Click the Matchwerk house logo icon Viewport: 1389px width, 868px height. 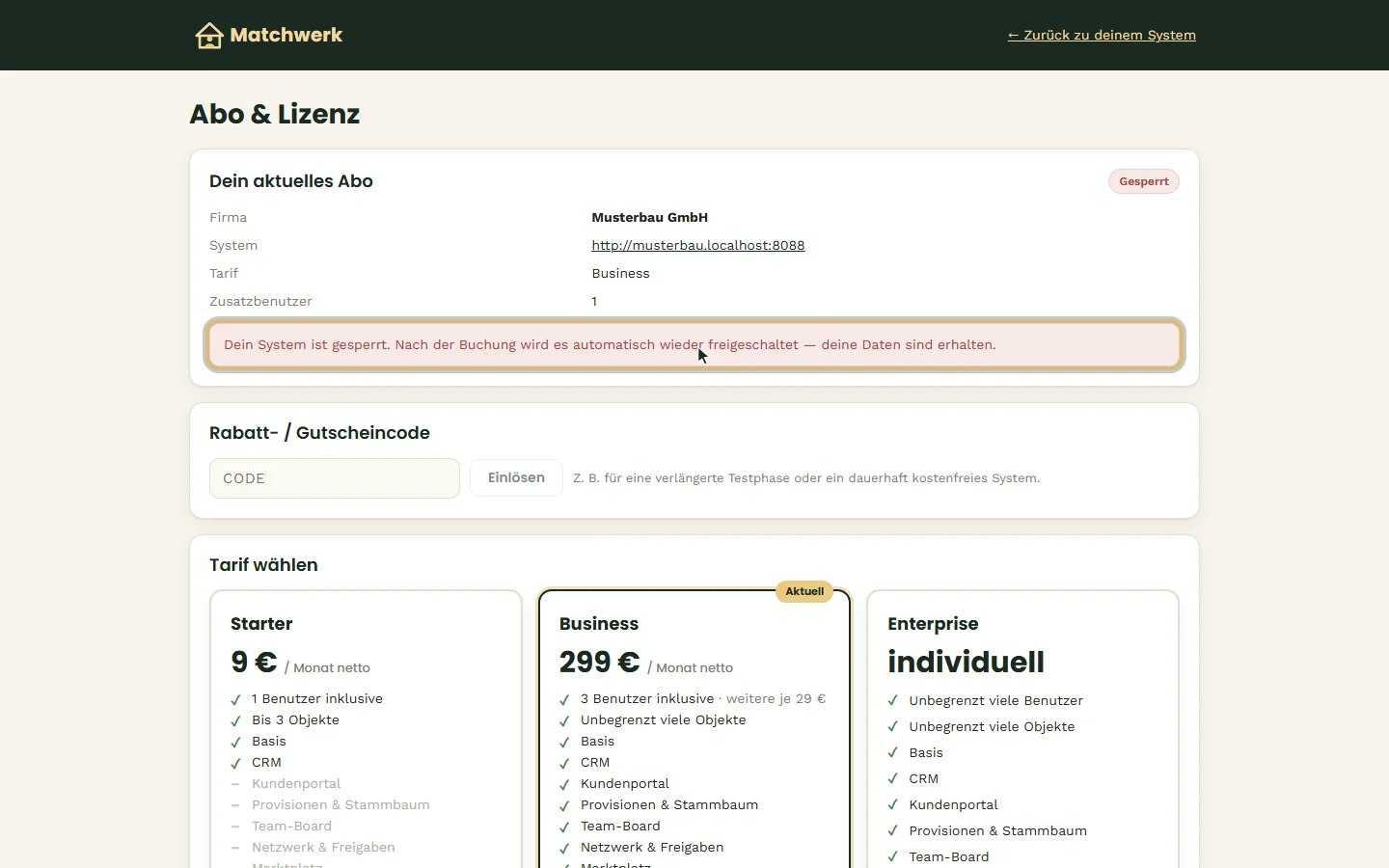209,36
